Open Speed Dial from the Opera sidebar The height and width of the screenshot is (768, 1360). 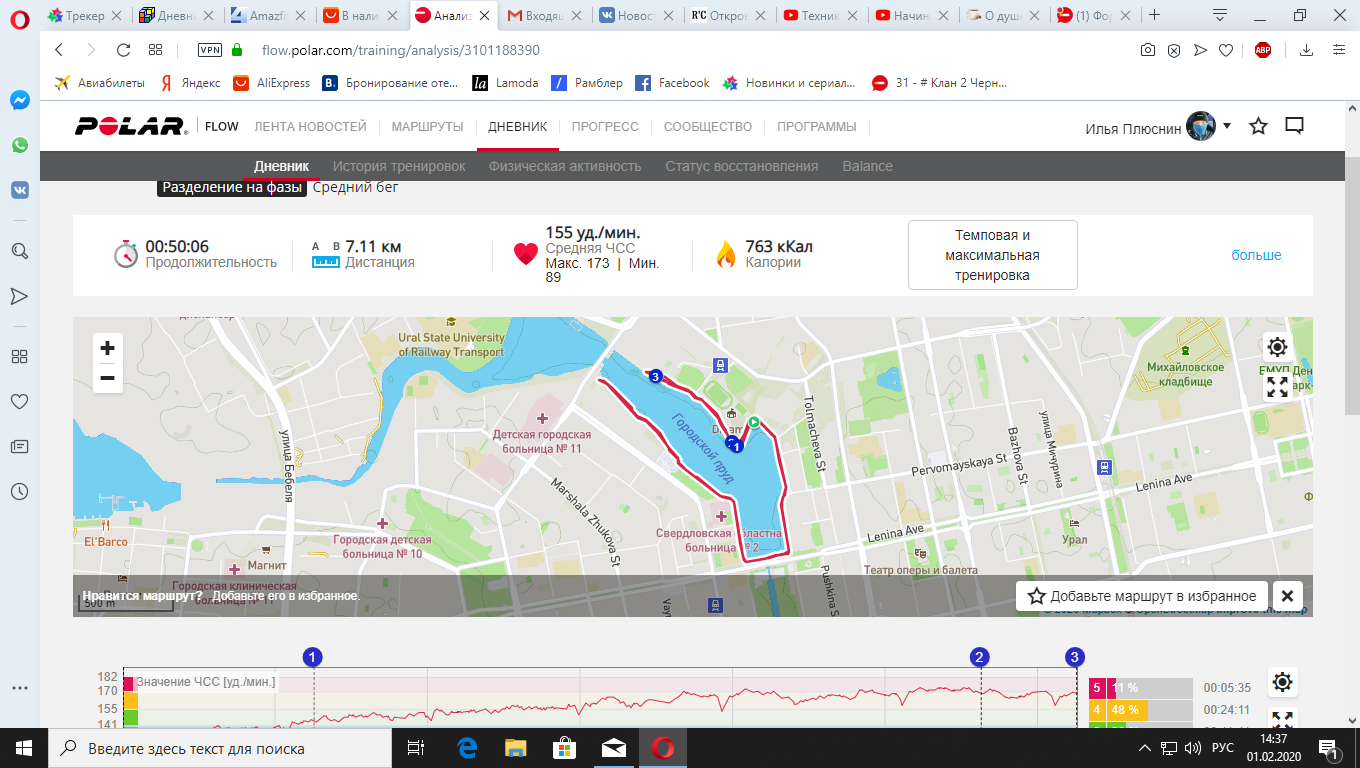20,356
